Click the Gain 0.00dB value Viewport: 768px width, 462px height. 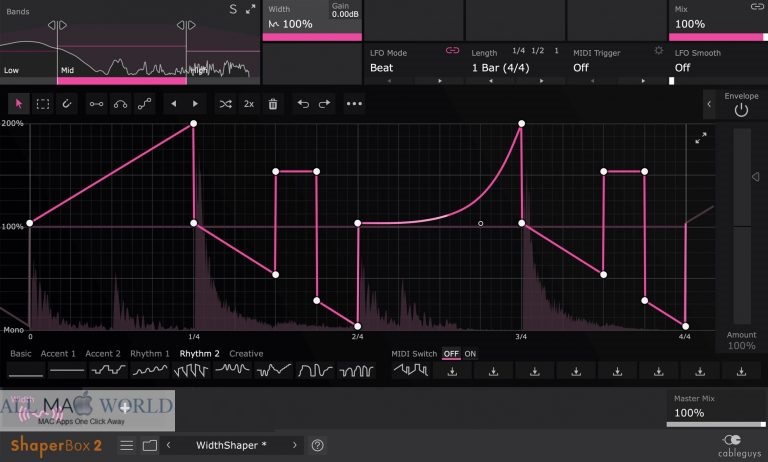345,14
